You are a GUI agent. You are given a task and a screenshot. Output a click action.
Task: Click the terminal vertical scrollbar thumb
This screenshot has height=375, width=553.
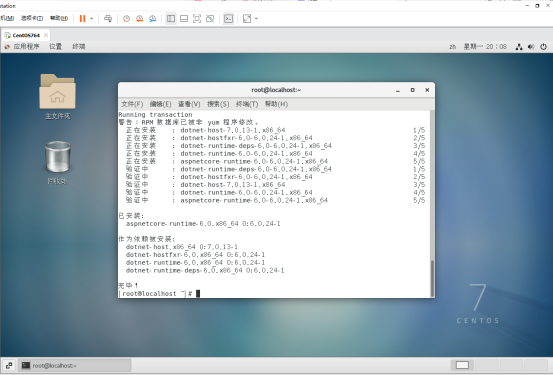(432, 278)
